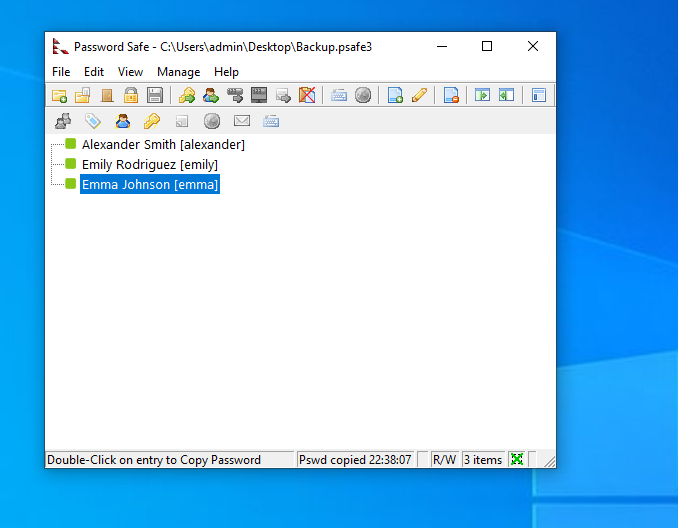Viewport: 678px width, 528px height.
Task: Copy username using person-with-arrow toolbar icon
Action: (211, 95)
